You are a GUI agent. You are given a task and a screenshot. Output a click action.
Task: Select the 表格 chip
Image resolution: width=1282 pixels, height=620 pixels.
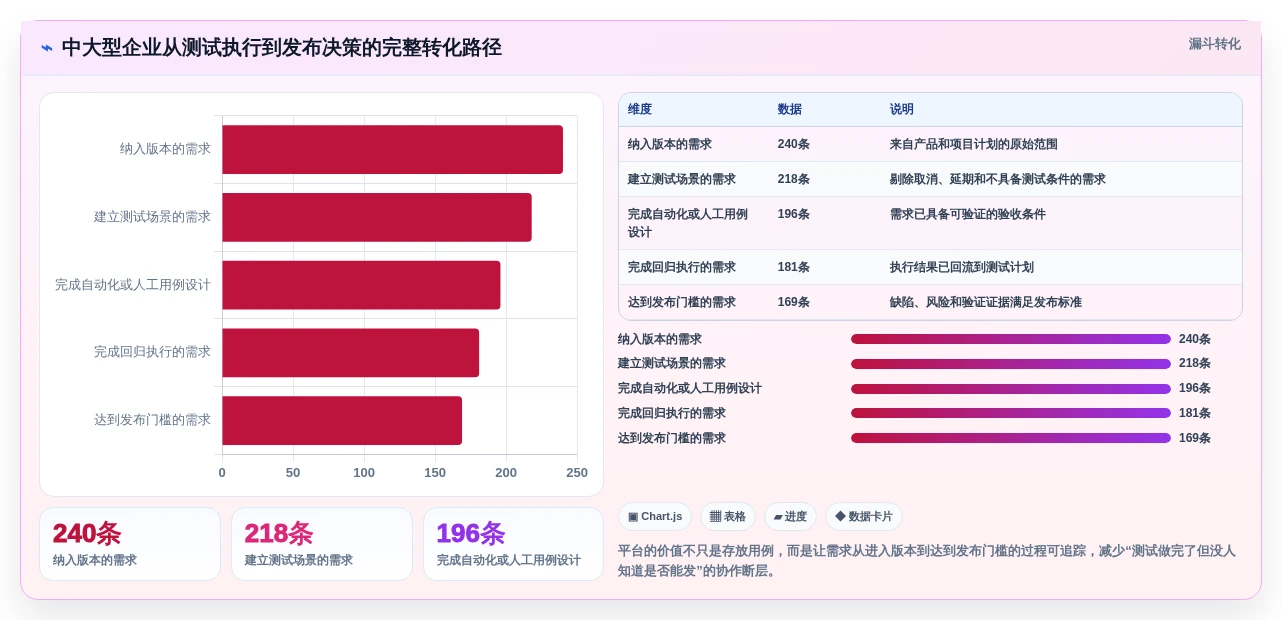point(727,516)
